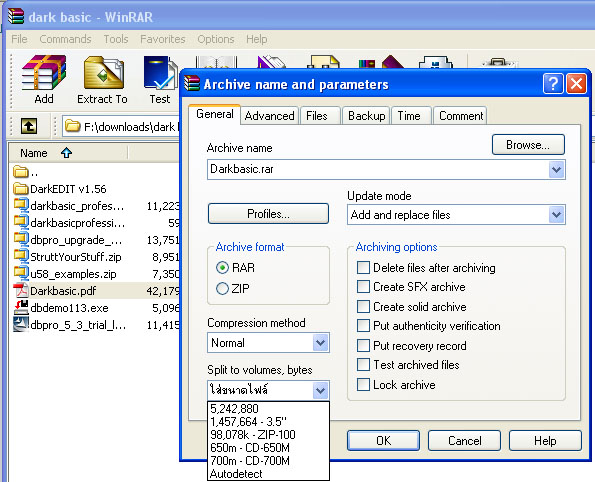Check the Lock archive option
Image resolution: width=595 pixels, height=482 pixels.
[x=363, y=384]
